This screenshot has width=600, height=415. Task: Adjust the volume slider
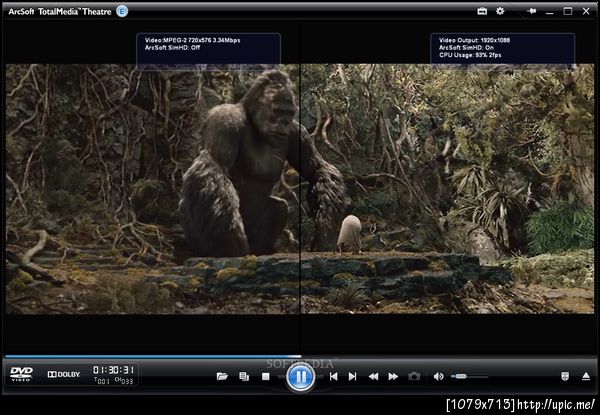click(469, 377)
